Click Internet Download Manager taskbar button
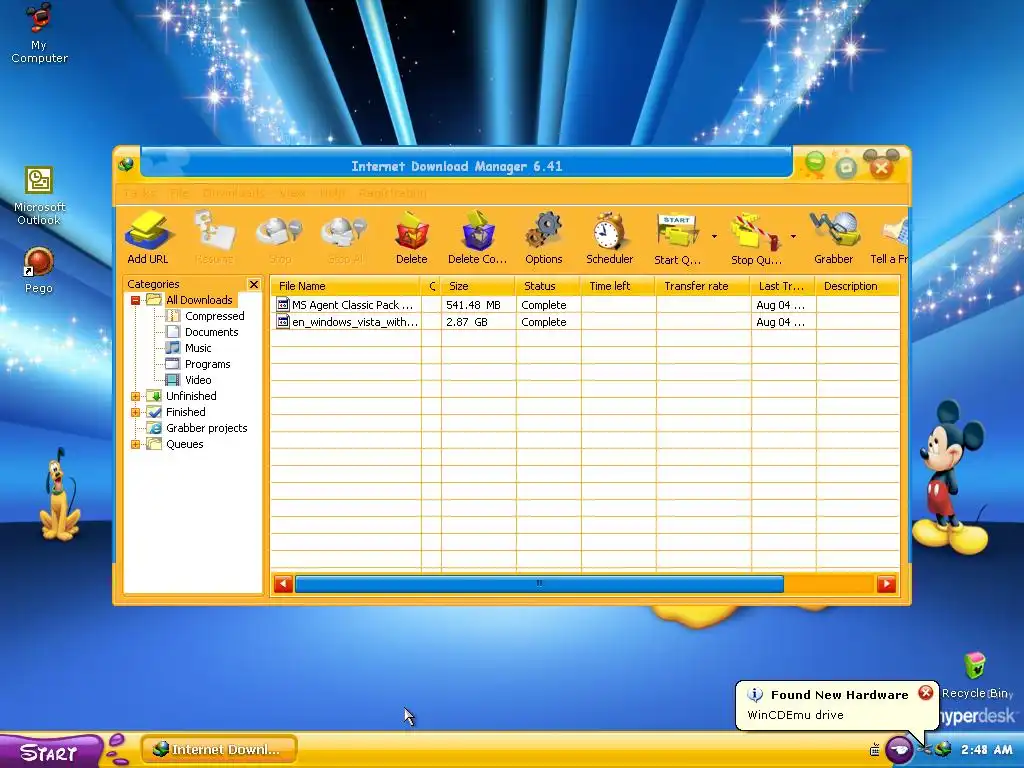This screenshot has height=768, width=1024. 219,750
